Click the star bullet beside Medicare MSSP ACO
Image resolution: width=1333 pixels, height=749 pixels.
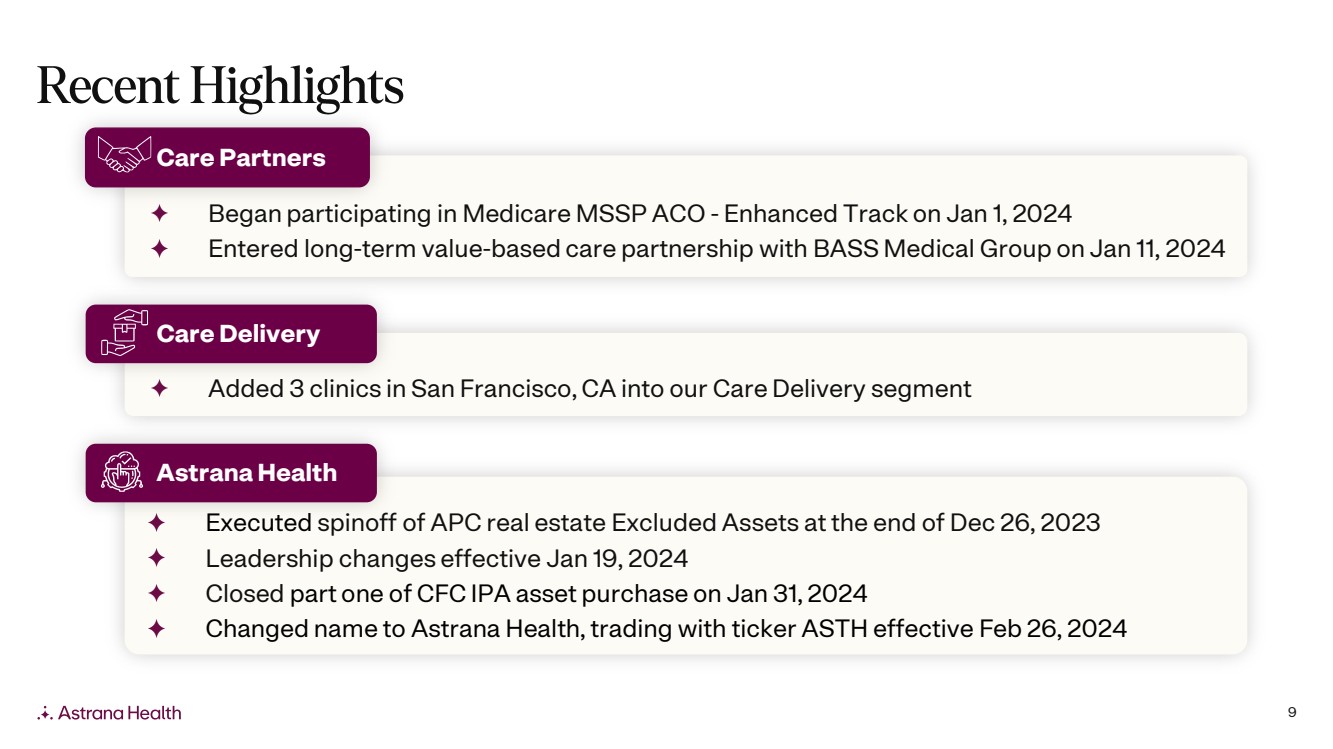[x=158, y=214]
